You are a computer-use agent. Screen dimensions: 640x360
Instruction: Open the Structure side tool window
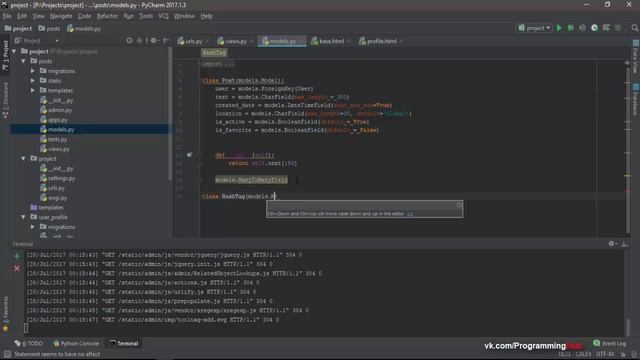(x=5, y=101)
